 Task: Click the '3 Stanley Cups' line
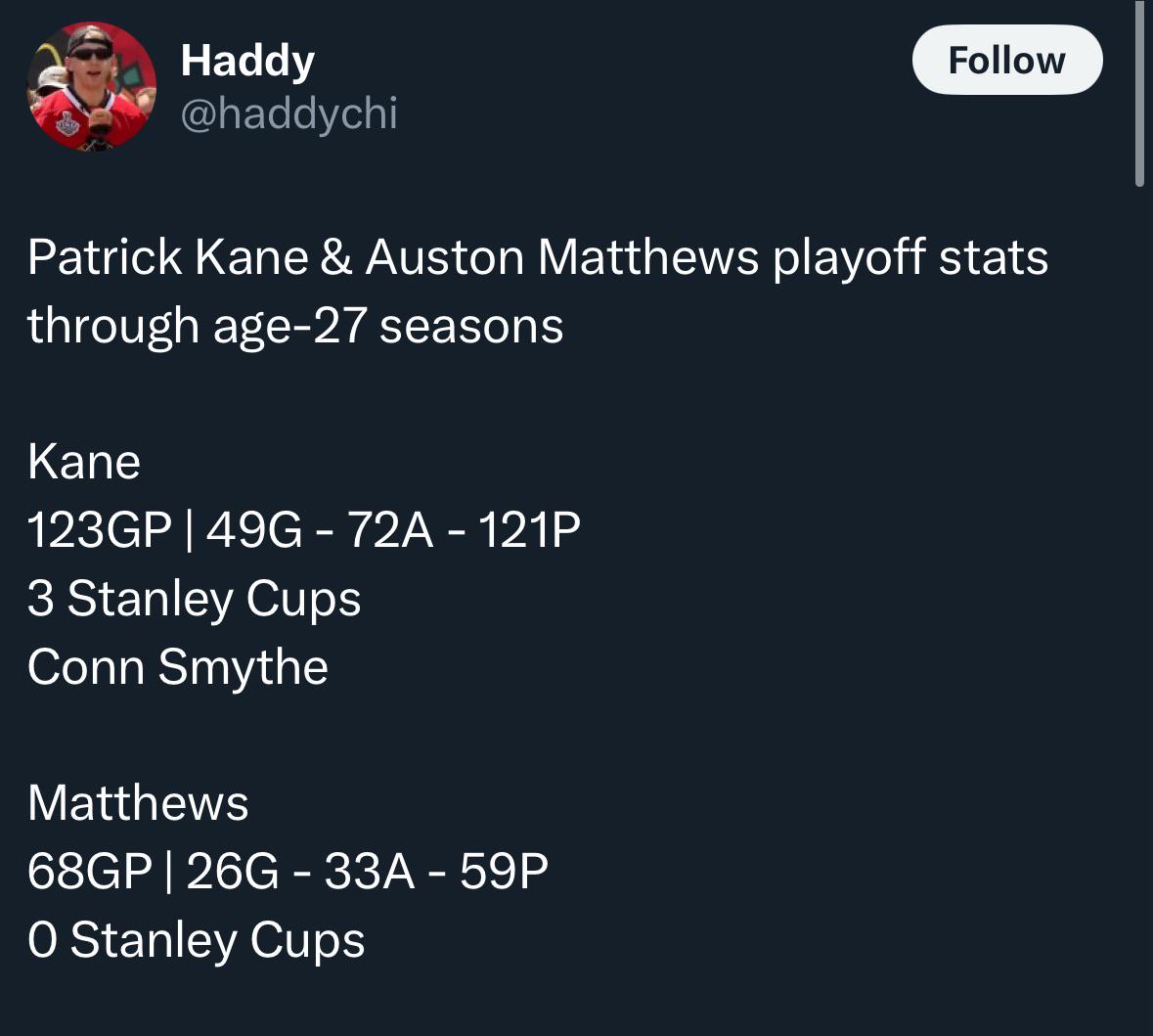point(195,598)
